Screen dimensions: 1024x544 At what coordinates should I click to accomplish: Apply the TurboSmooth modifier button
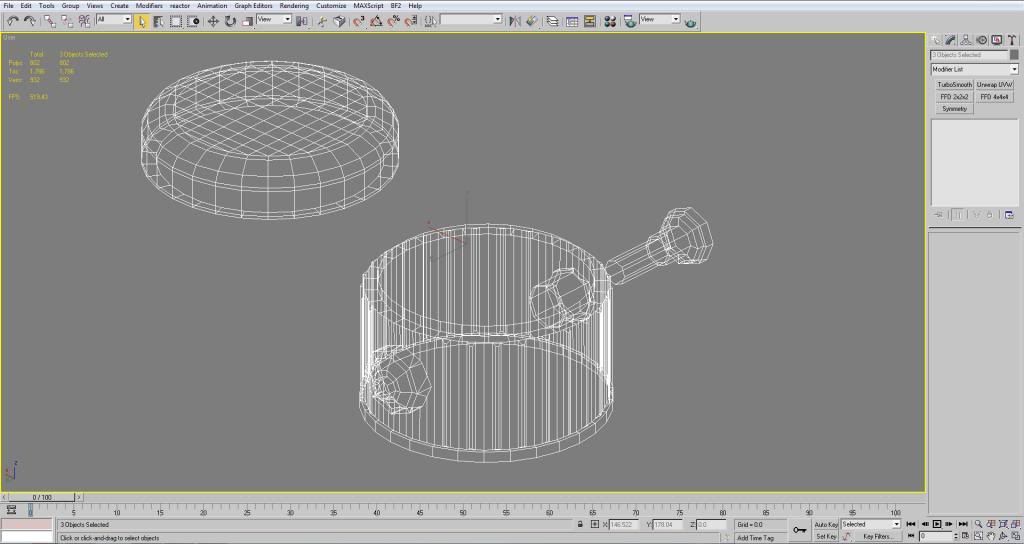954,85
